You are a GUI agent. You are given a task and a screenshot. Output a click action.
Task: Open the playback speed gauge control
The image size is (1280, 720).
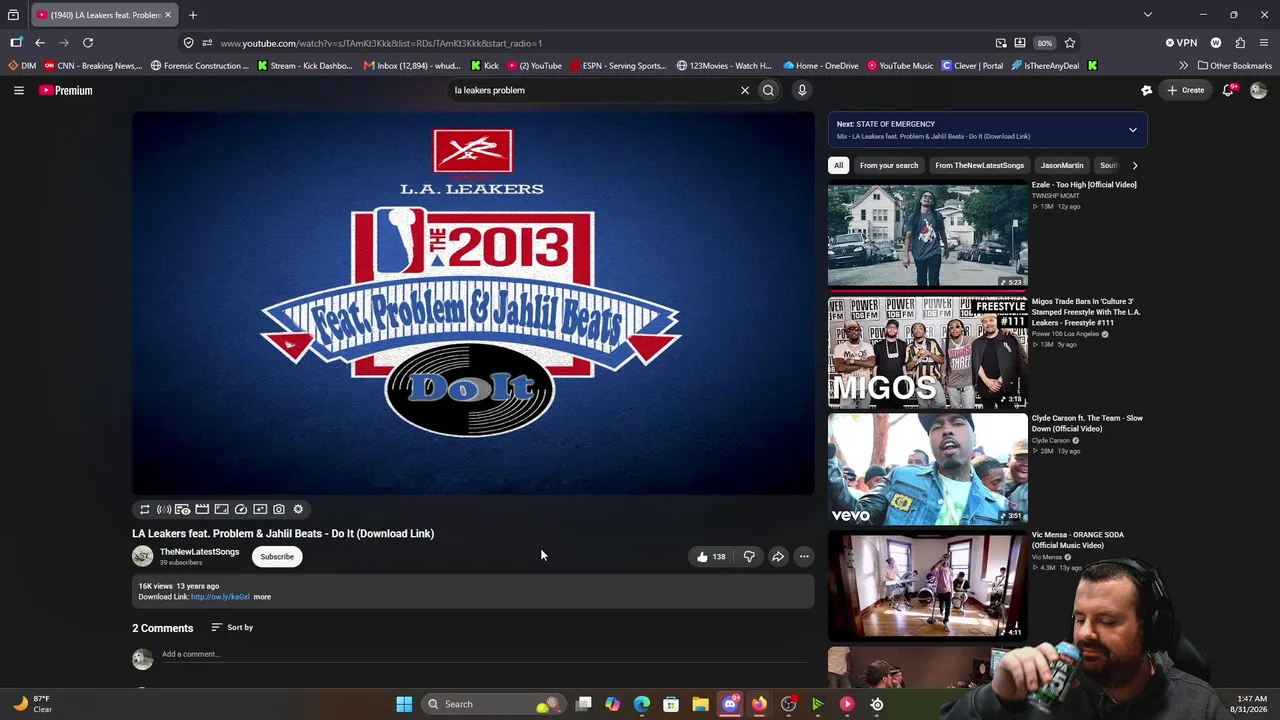[241, 509]
